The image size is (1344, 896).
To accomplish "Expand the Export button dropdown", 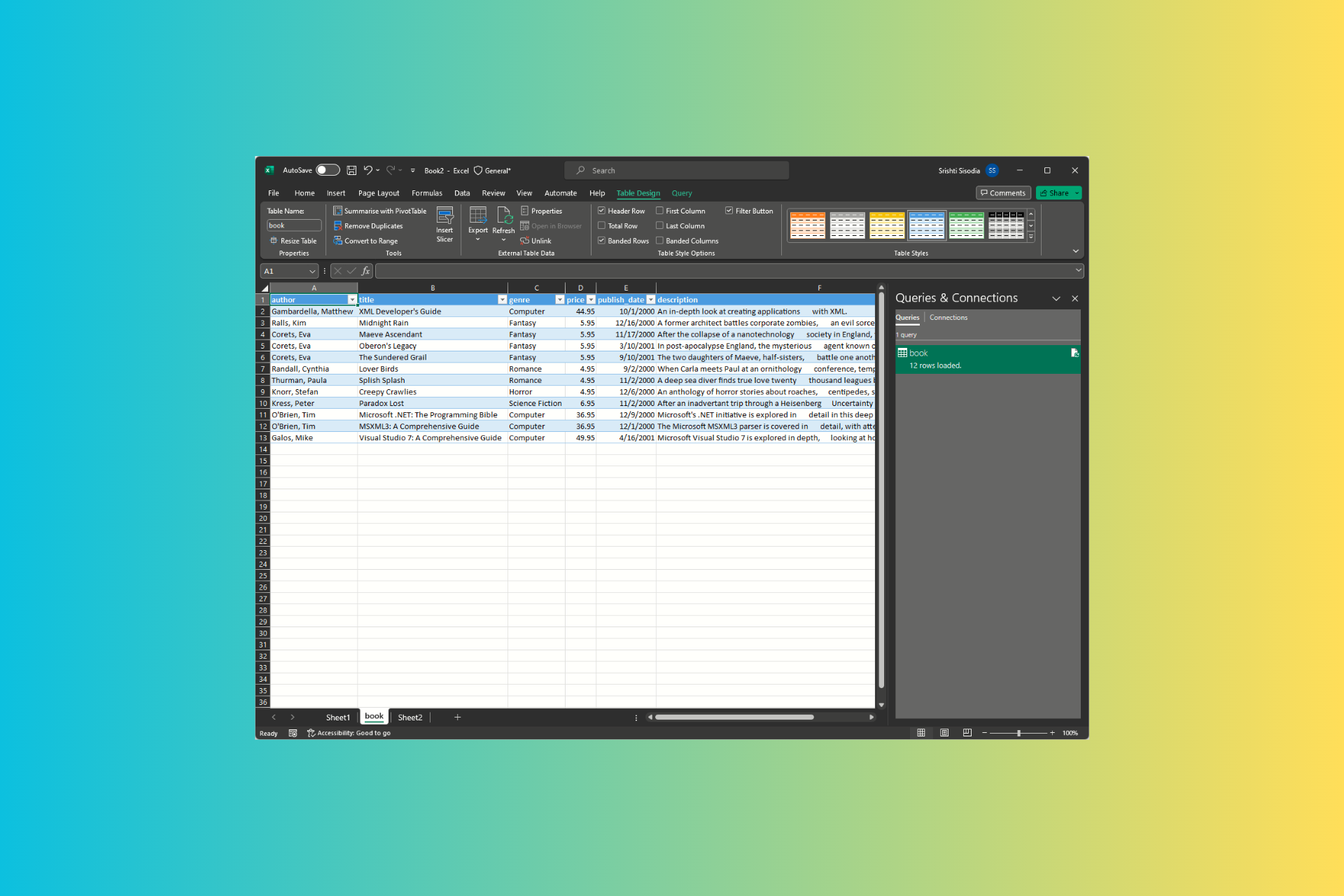I will (x=478, y=239).
